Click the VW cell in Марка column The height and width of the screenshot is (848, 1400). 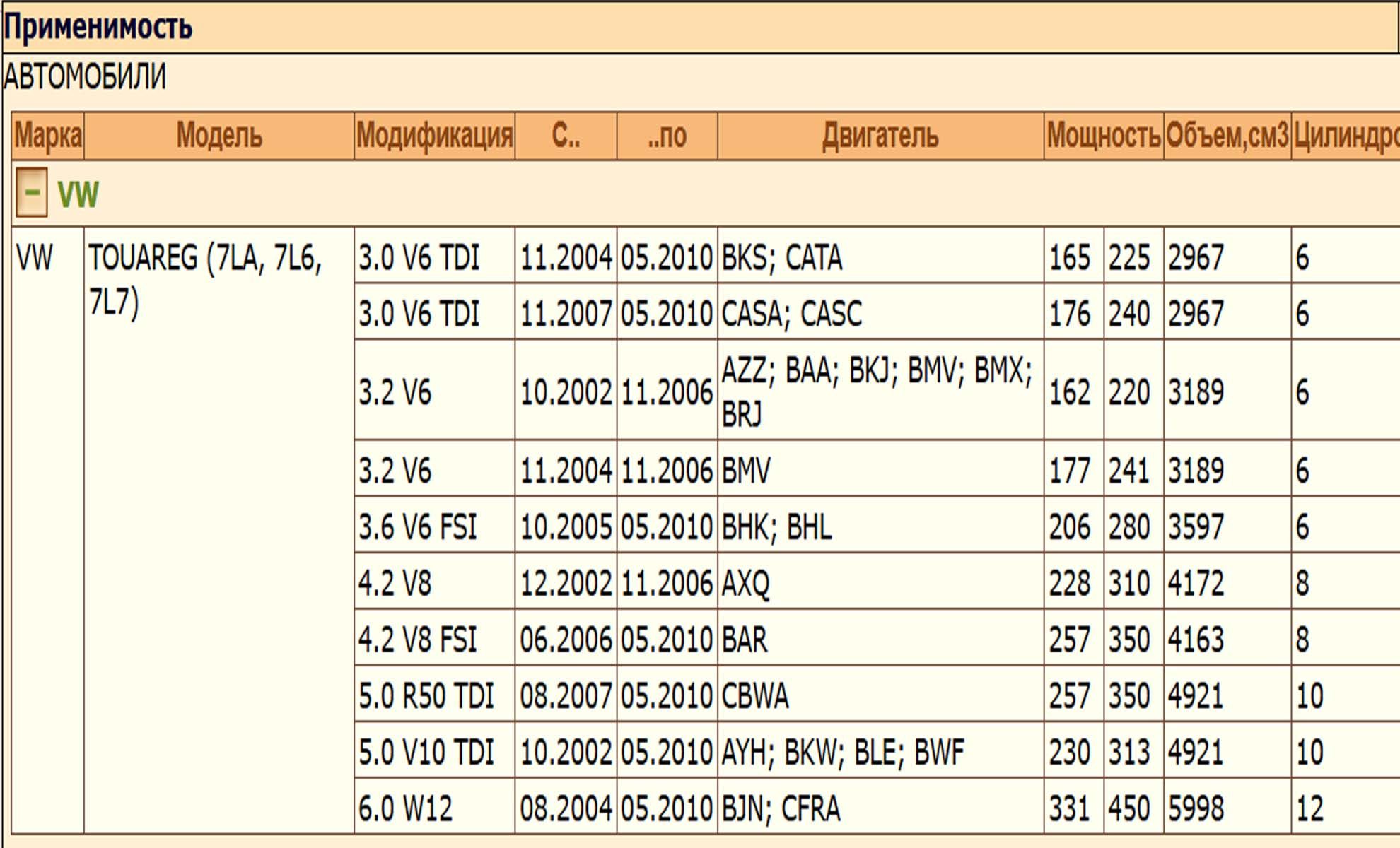tap(48, 530)
